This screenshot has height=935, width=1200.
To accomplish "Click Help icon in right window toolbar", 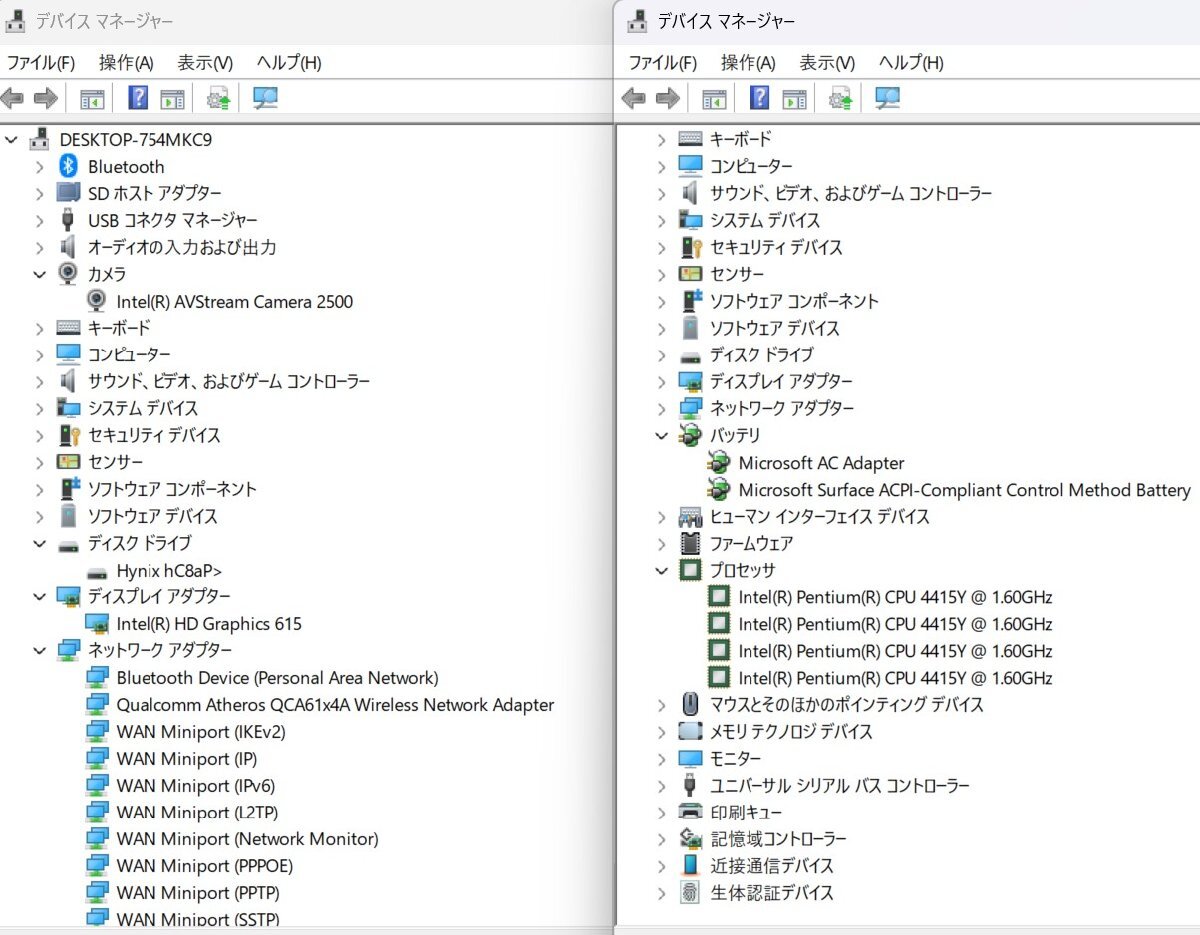I will (760, 98).
